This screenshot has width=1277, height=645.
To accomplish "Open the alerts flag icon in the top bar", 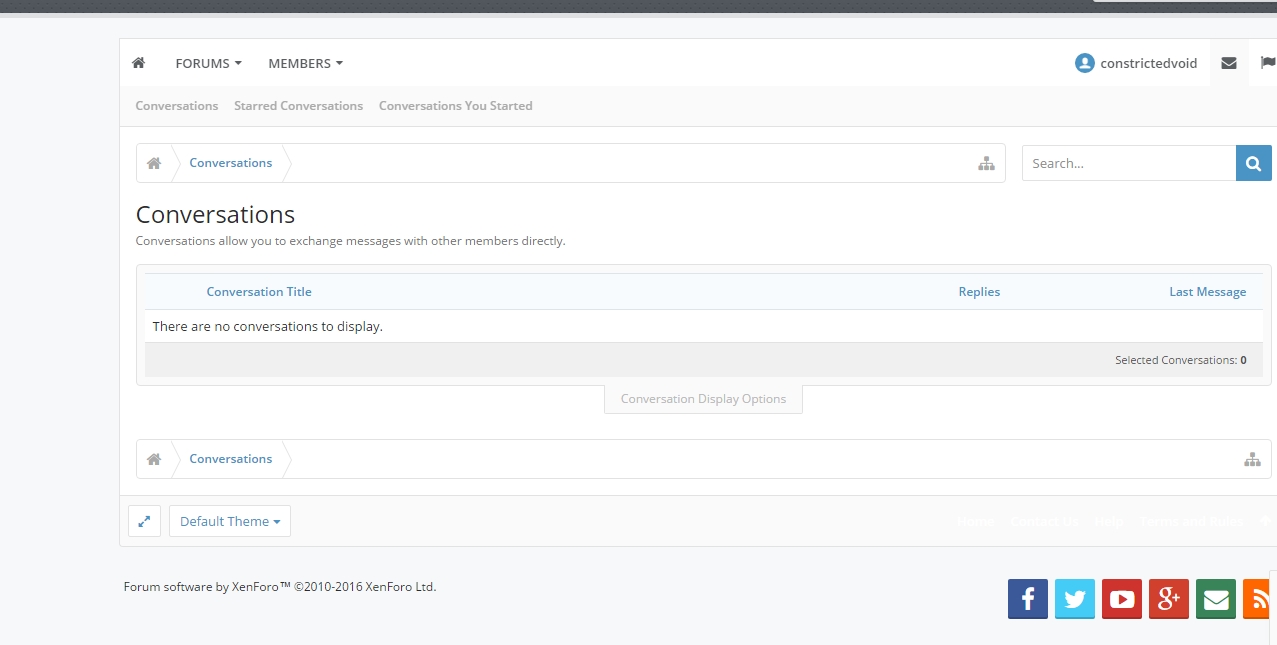I will coord(1267,63).
